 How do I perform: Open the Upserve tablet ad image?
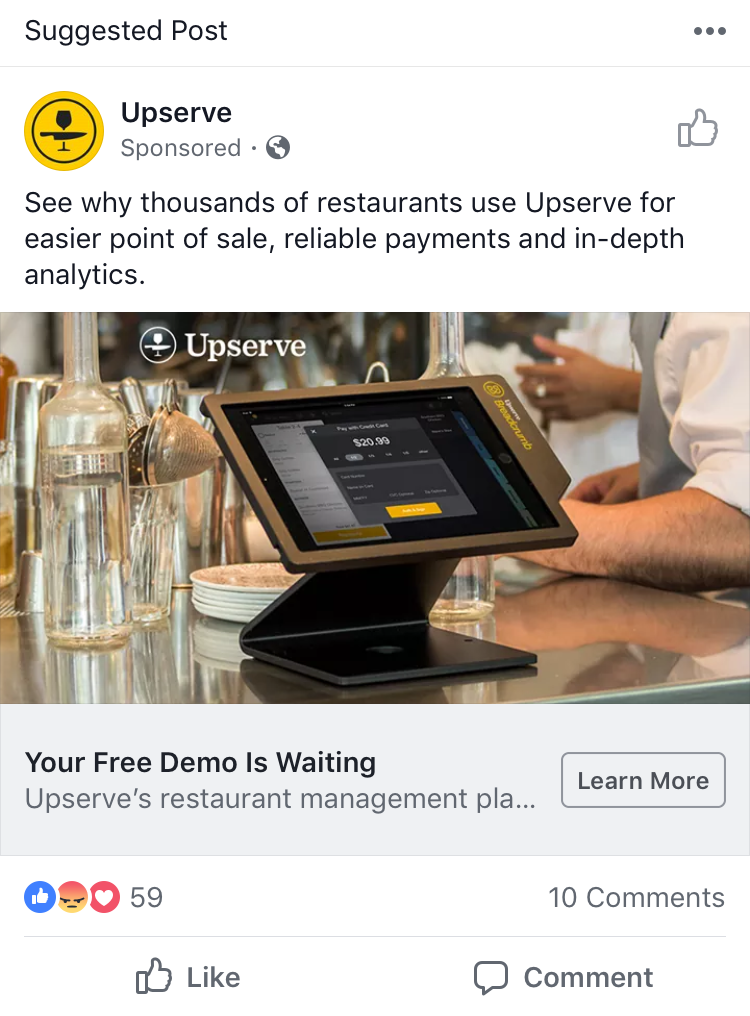tap(375, 508)
